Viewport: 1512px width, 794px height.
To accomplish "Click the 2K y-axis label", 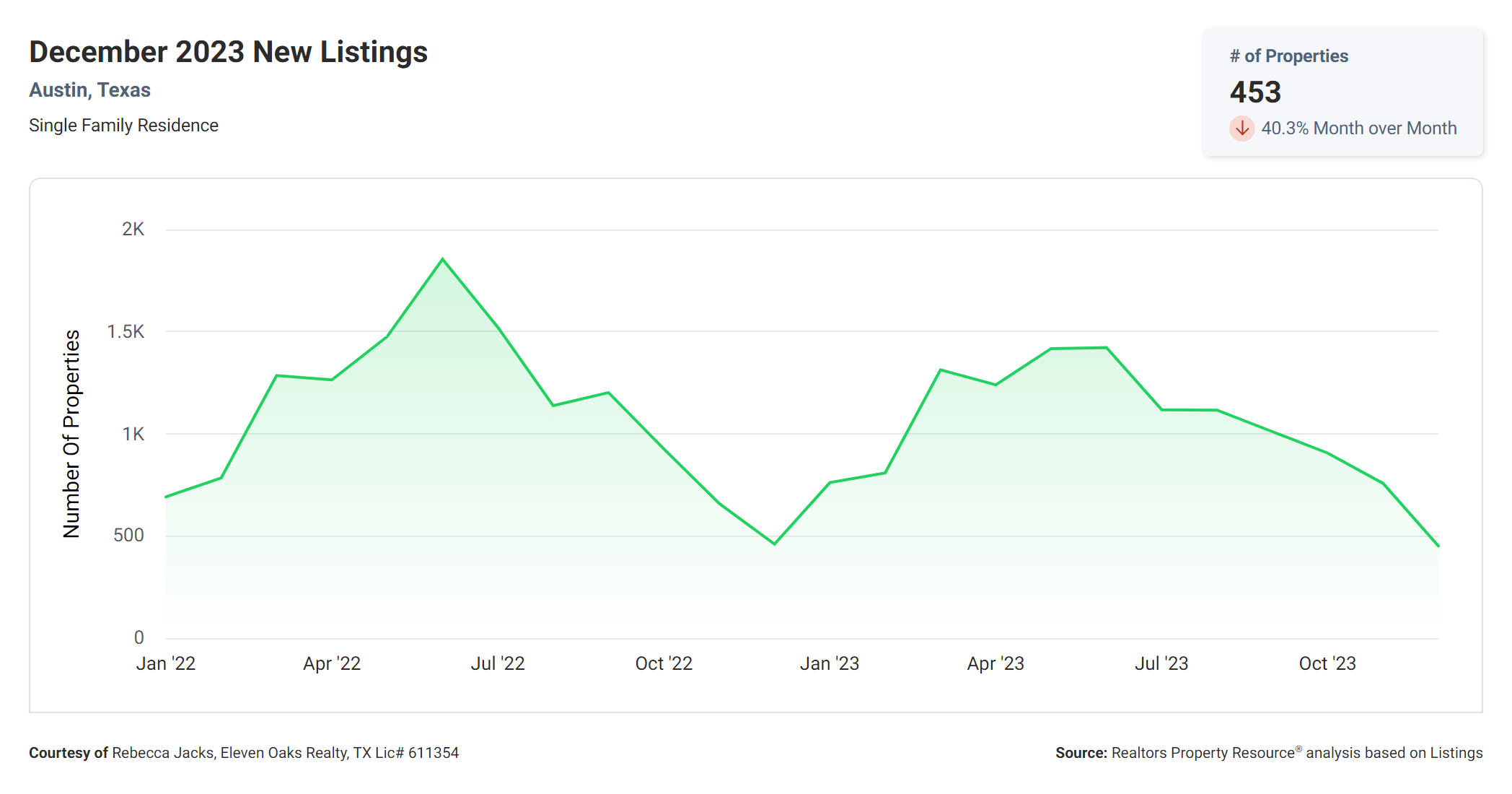I will coord(133,230).
